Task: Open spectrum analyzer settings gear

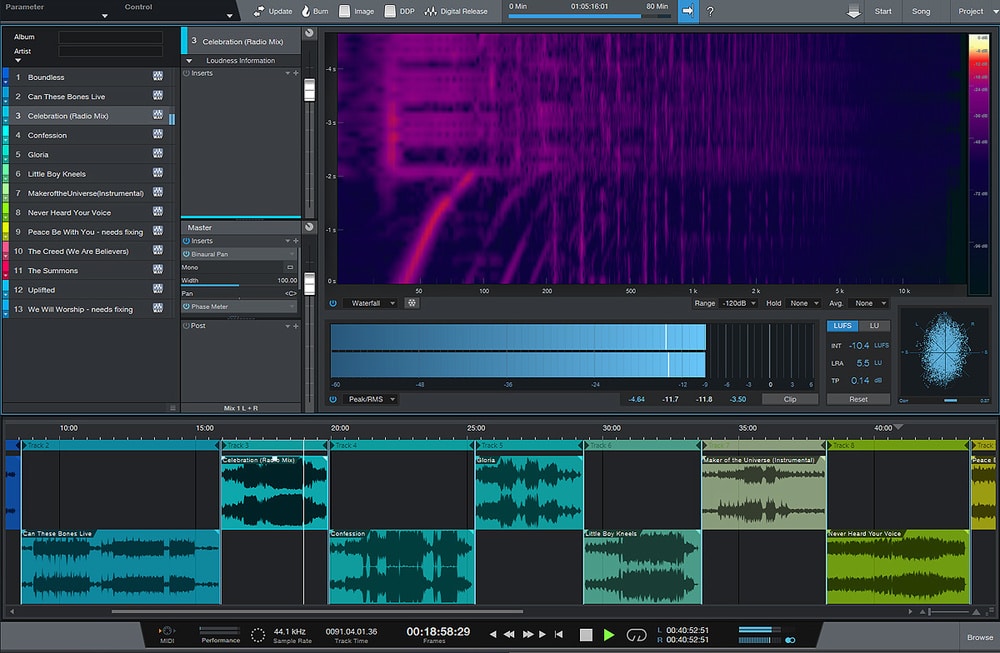Action: [412, 303]
